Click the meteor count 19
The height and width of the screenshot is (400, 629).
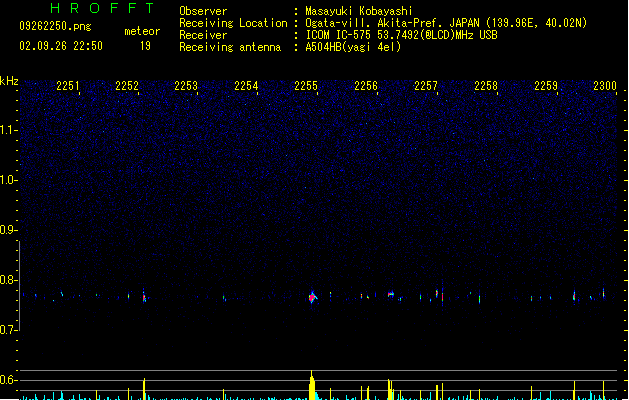(145, 46)
